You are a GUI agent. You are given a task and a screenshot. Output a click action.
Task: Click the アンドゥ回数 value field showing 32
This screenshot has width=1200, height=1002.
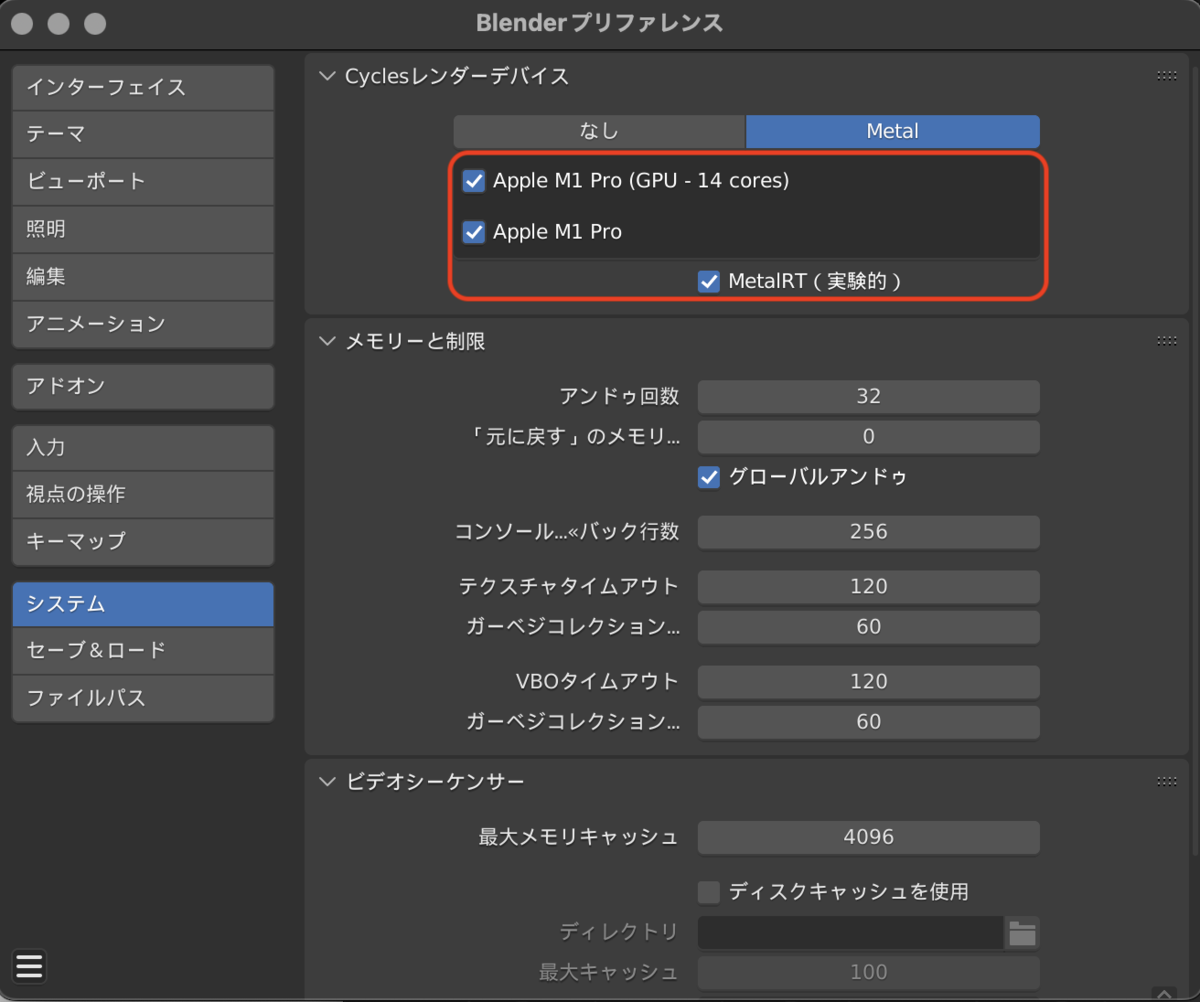(868, 396)
